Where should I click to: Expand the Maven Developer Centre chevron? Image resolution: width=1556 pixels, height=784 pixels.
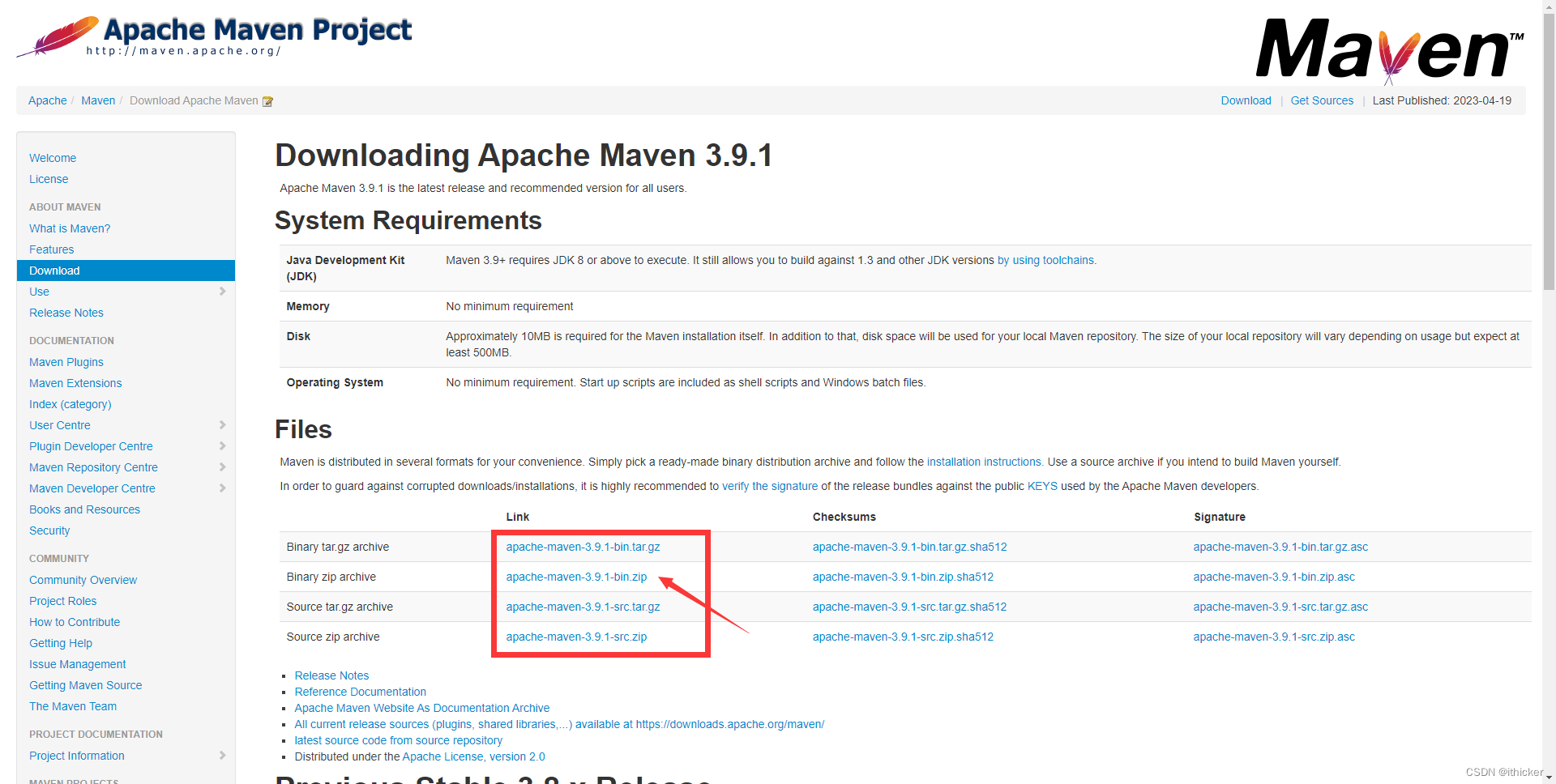click(222, 488)
